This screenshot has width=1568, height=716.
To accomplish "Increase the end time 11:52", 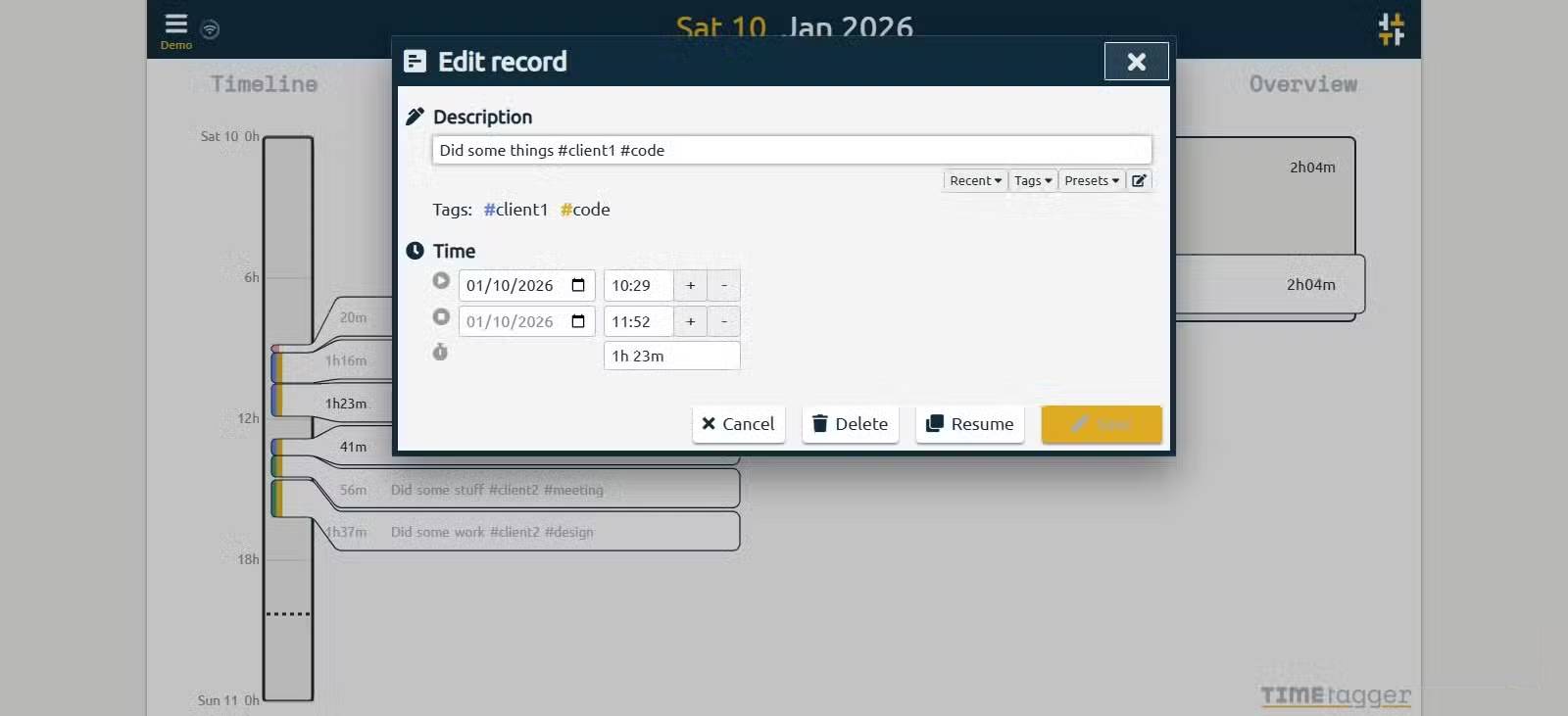I will [x=691, y=321].
